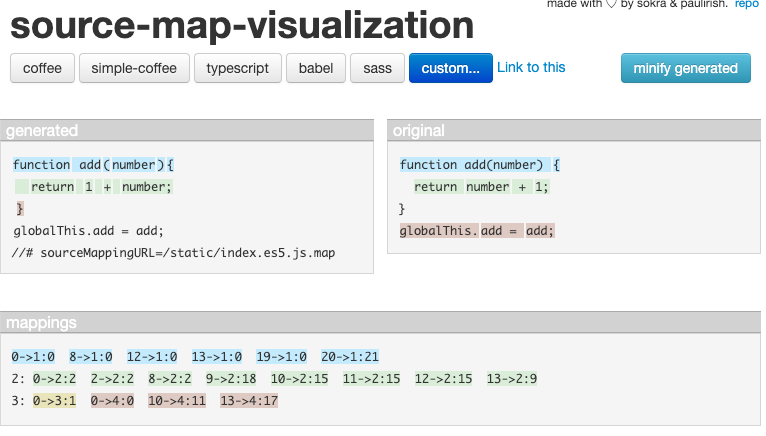766x436 pixels.
Task: Open the custom... source option
Action: [x=450, y=68]
